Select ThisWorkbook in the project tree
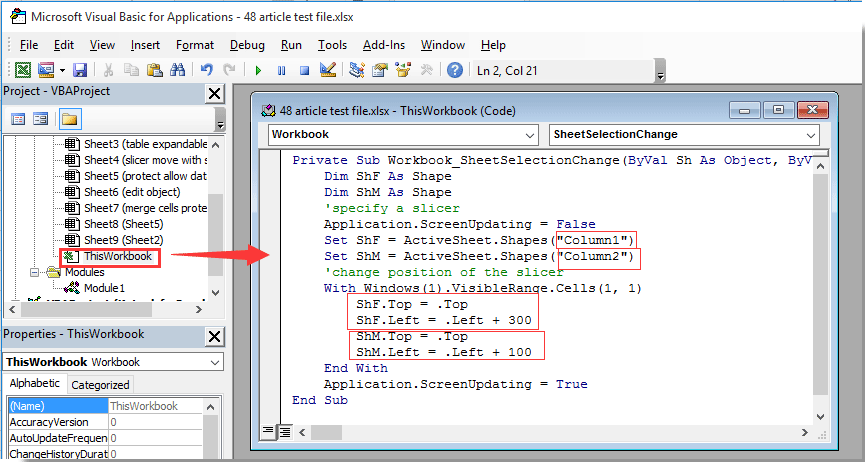This screenshot has height=462, width=865. (x=117, y=257)
